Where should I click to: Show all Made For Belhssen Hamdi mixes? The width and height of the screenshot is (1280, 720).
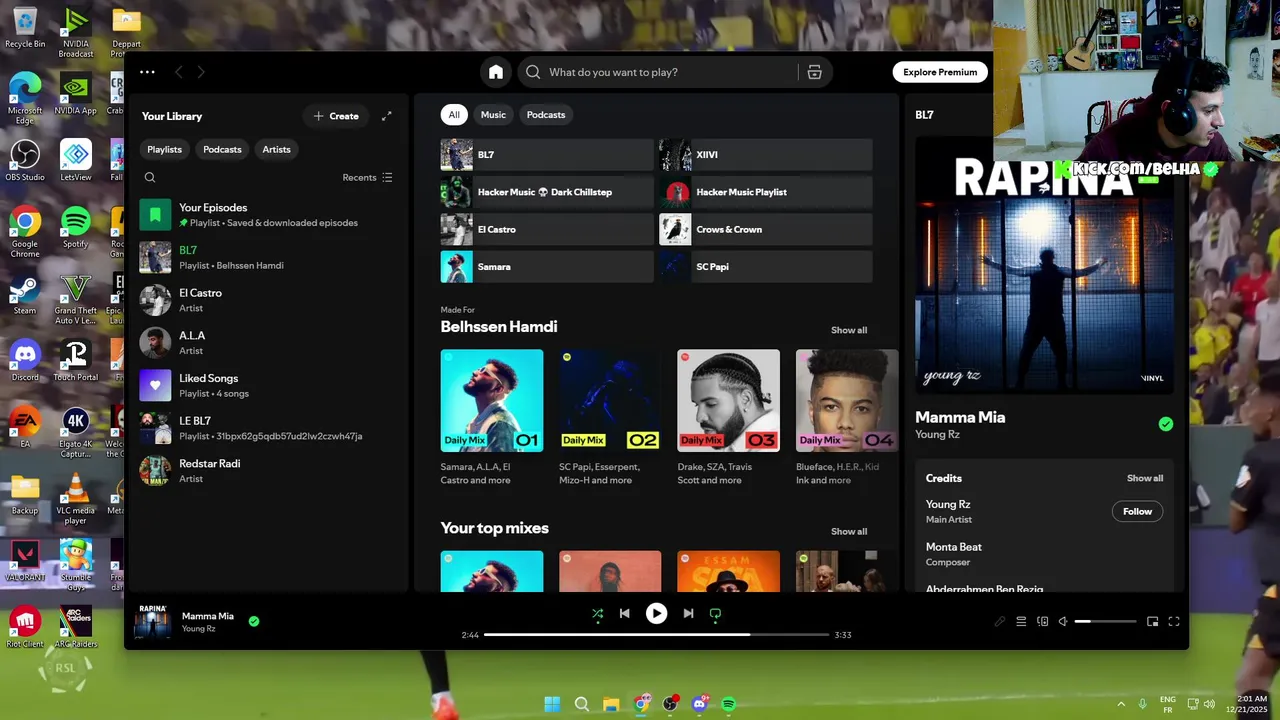(x=849, y=330)
